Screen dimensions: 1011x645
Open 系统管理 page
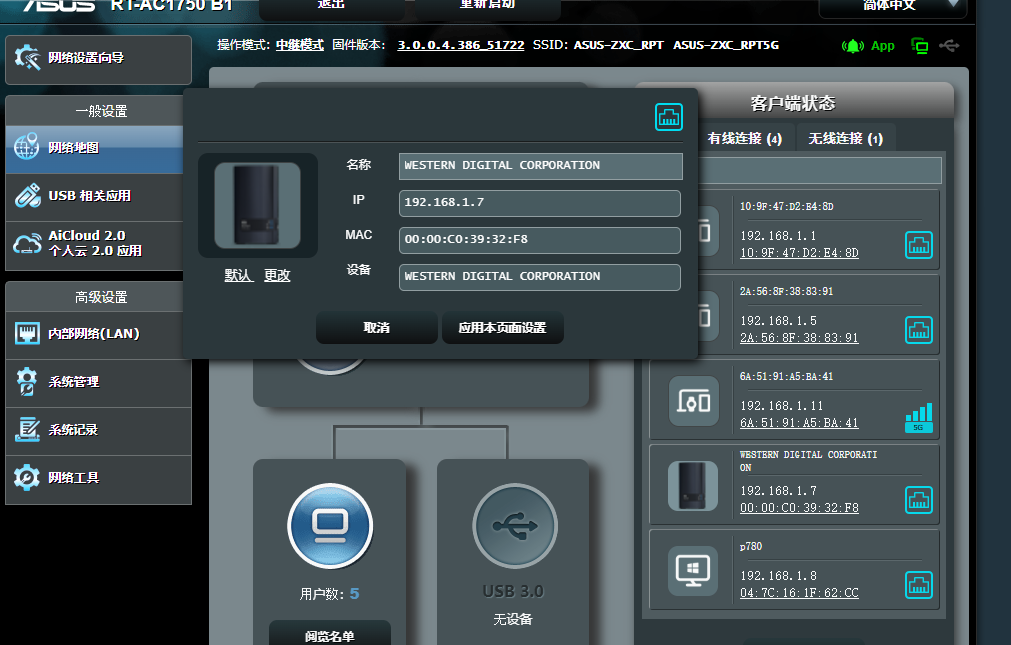[x=98, y=382]
